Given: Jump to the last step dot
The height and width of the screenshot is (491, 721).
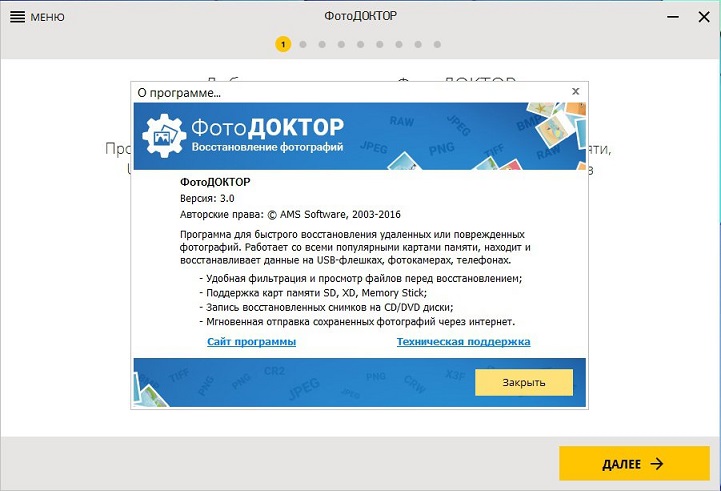Looking at the screenshot, I should coord(436,44).
